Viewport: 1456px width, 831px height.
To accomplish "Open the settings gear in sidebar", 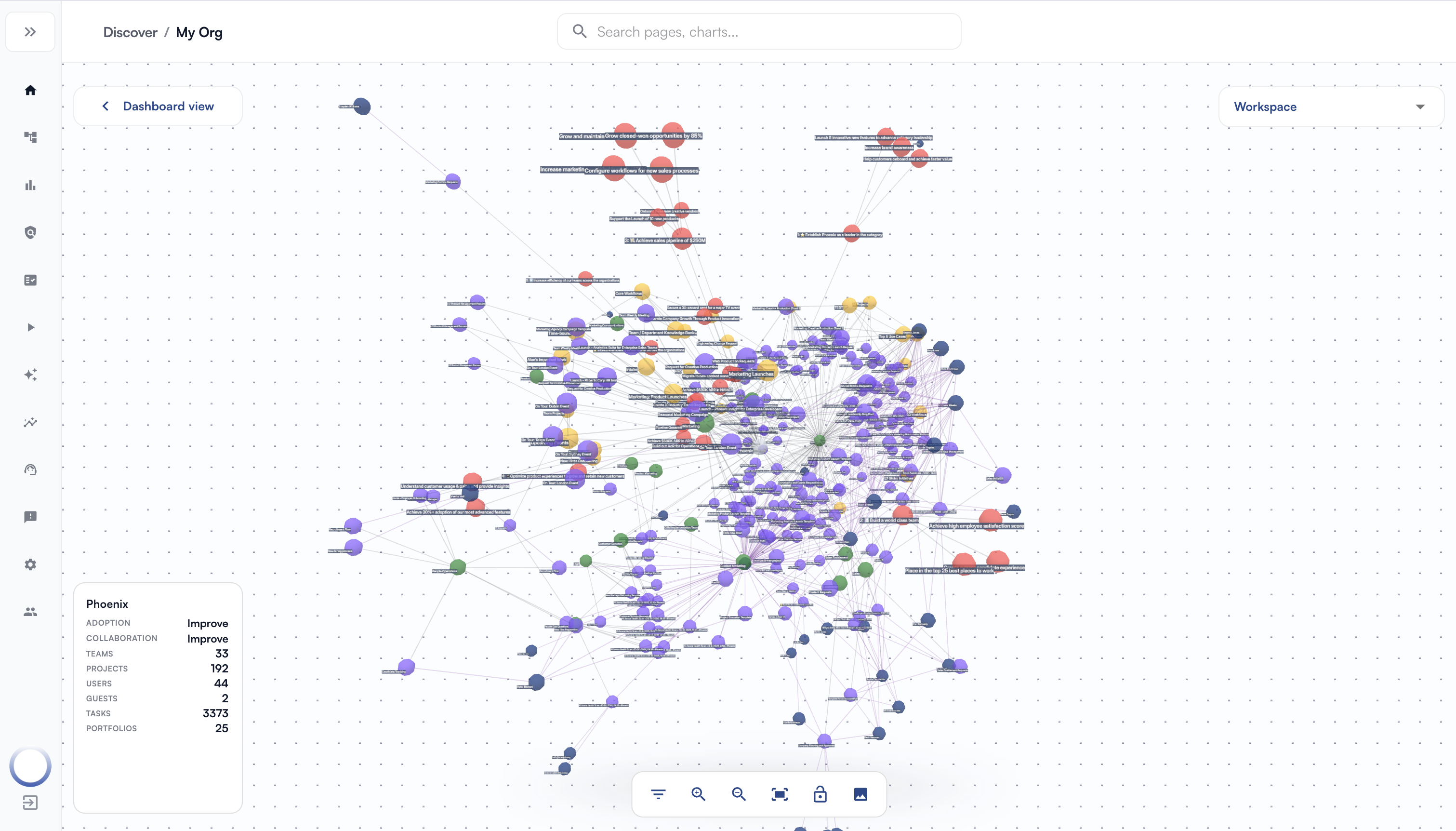I will point(30,564).
